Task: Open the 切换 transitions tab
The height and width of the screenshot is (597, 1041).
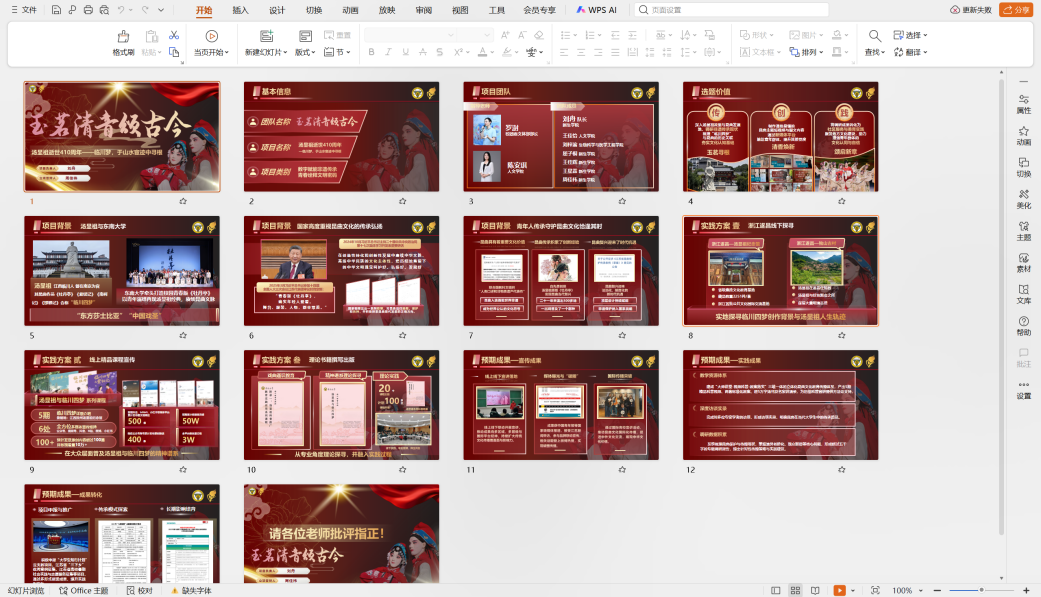Action: click(314, 10)
